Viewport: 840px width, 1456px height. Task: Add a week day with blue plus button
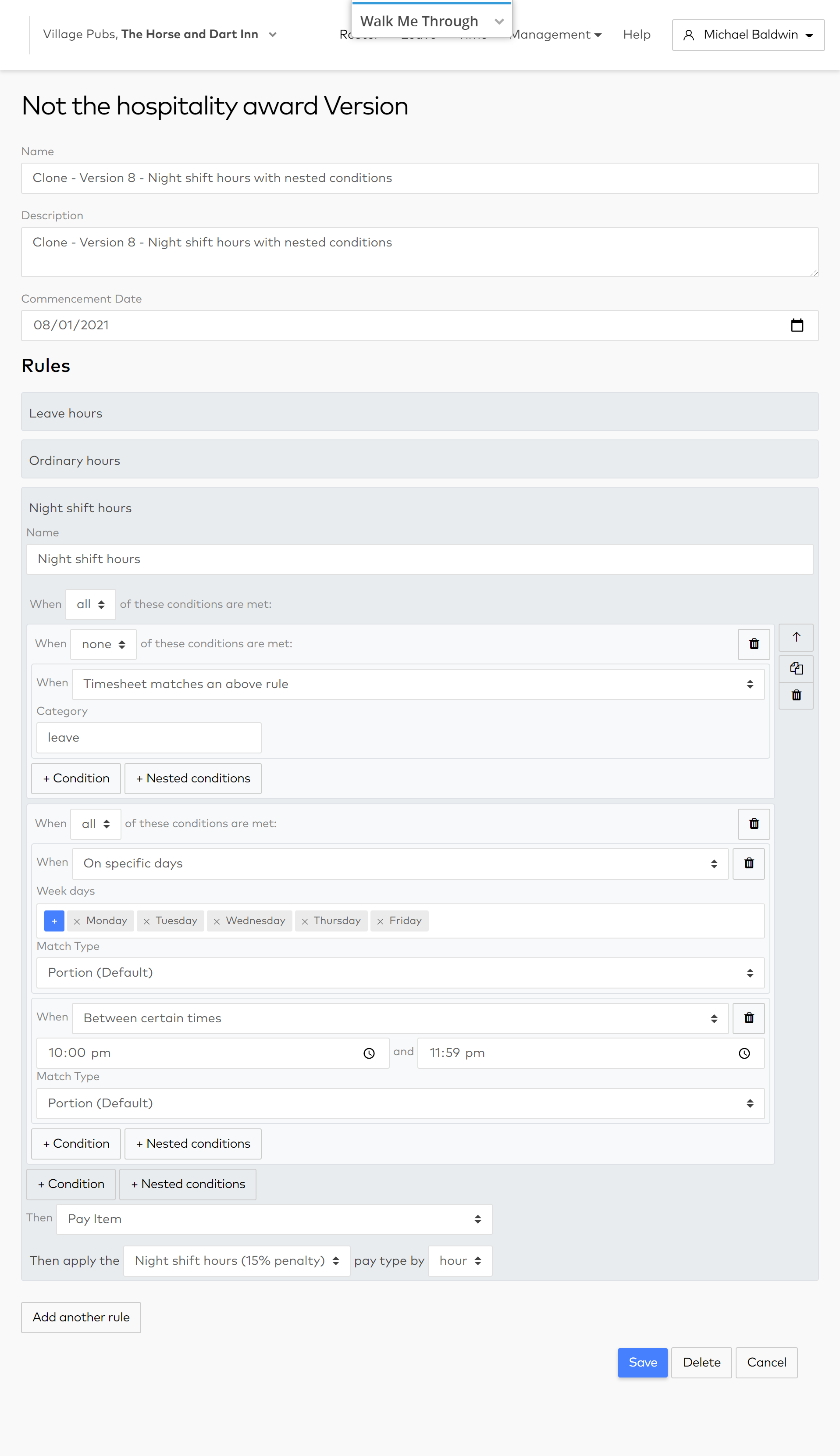(54, 921)
